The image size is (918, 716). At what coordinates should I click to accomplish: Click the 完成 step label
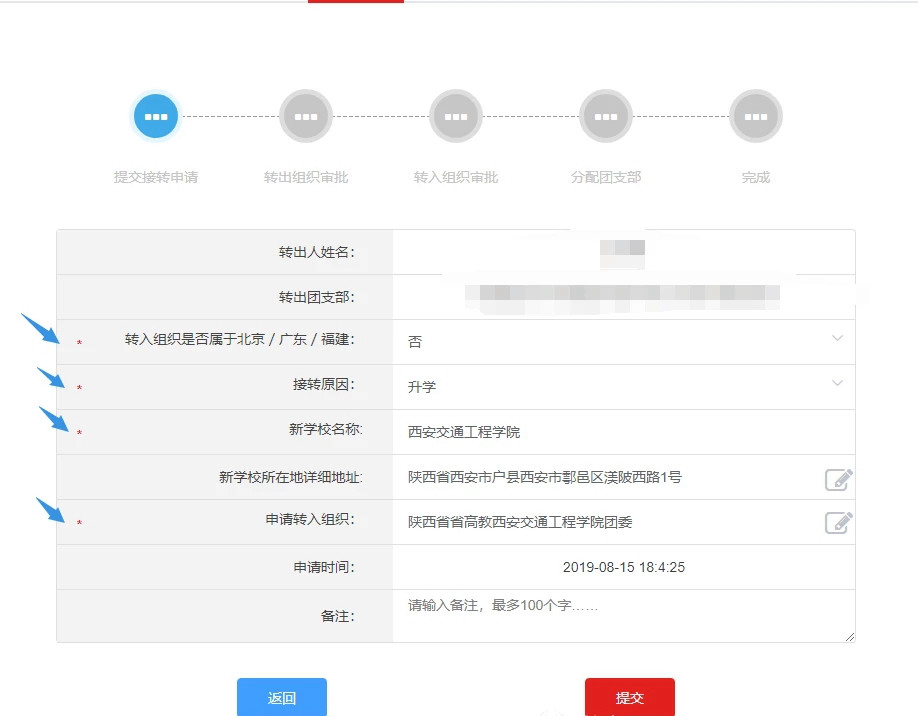tap(755, 177)
